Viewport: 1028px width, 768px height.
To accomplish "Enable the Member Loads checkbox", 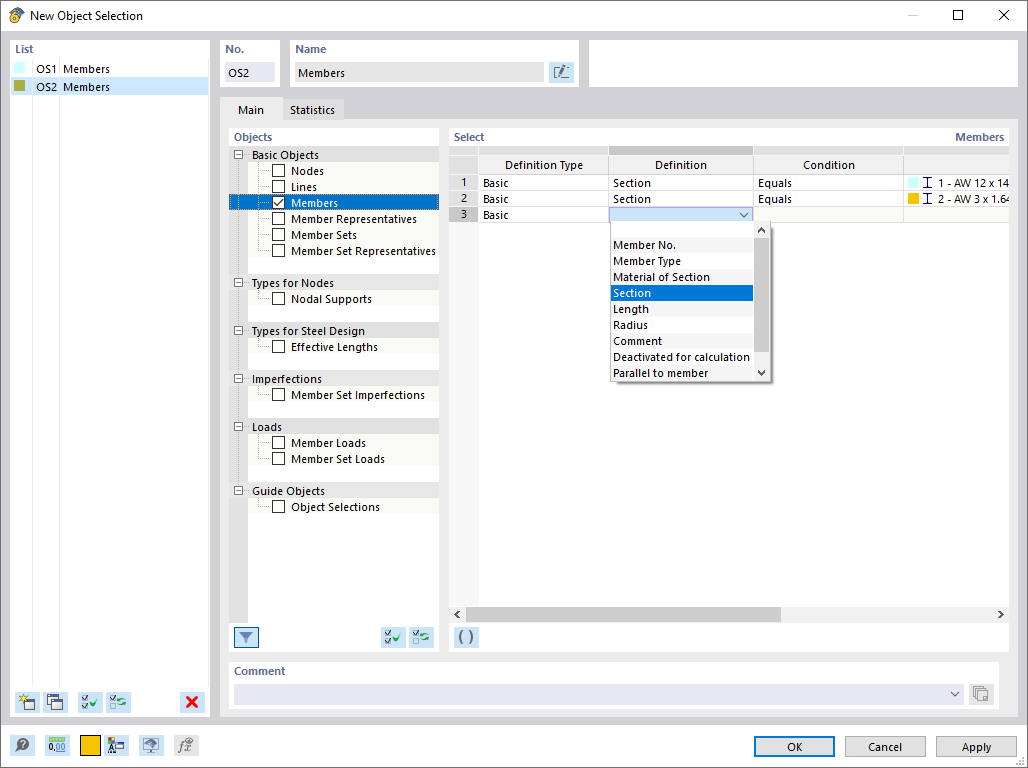I will (279, 442).
